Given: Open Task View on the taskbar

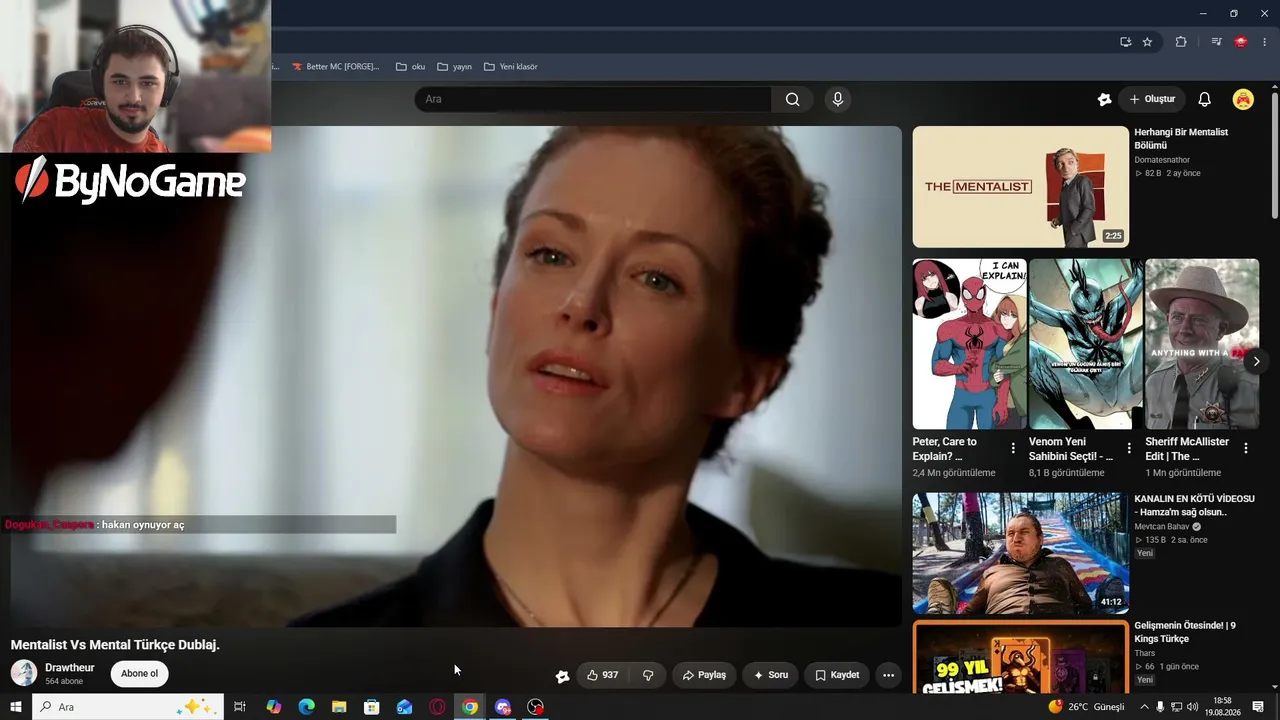Looking at the screenshot, I should (x=240, y=707).
